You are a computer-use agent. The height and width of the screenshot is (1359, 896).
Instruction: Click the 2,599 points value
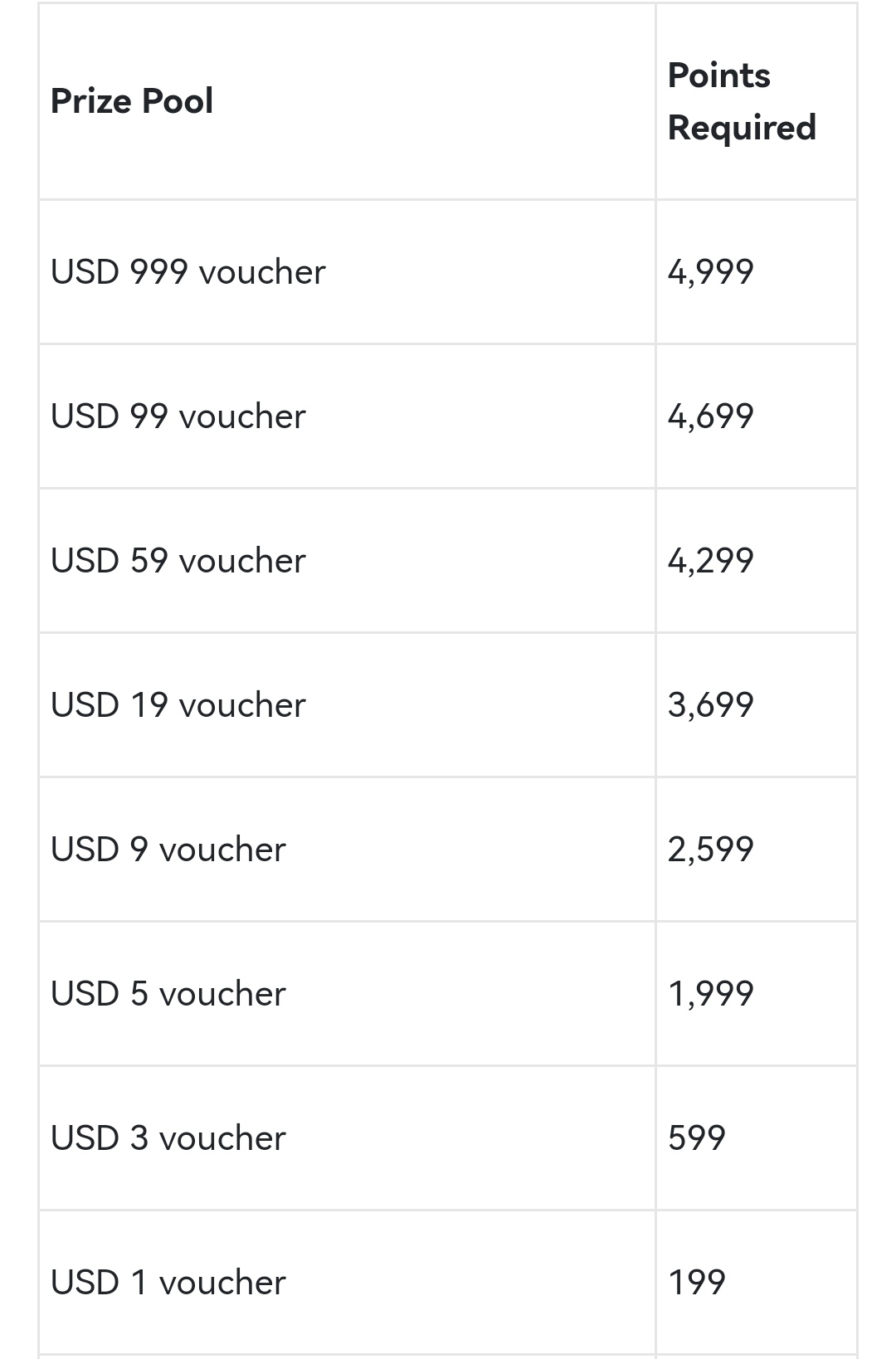pyautogui.click(x=711, y=850)
